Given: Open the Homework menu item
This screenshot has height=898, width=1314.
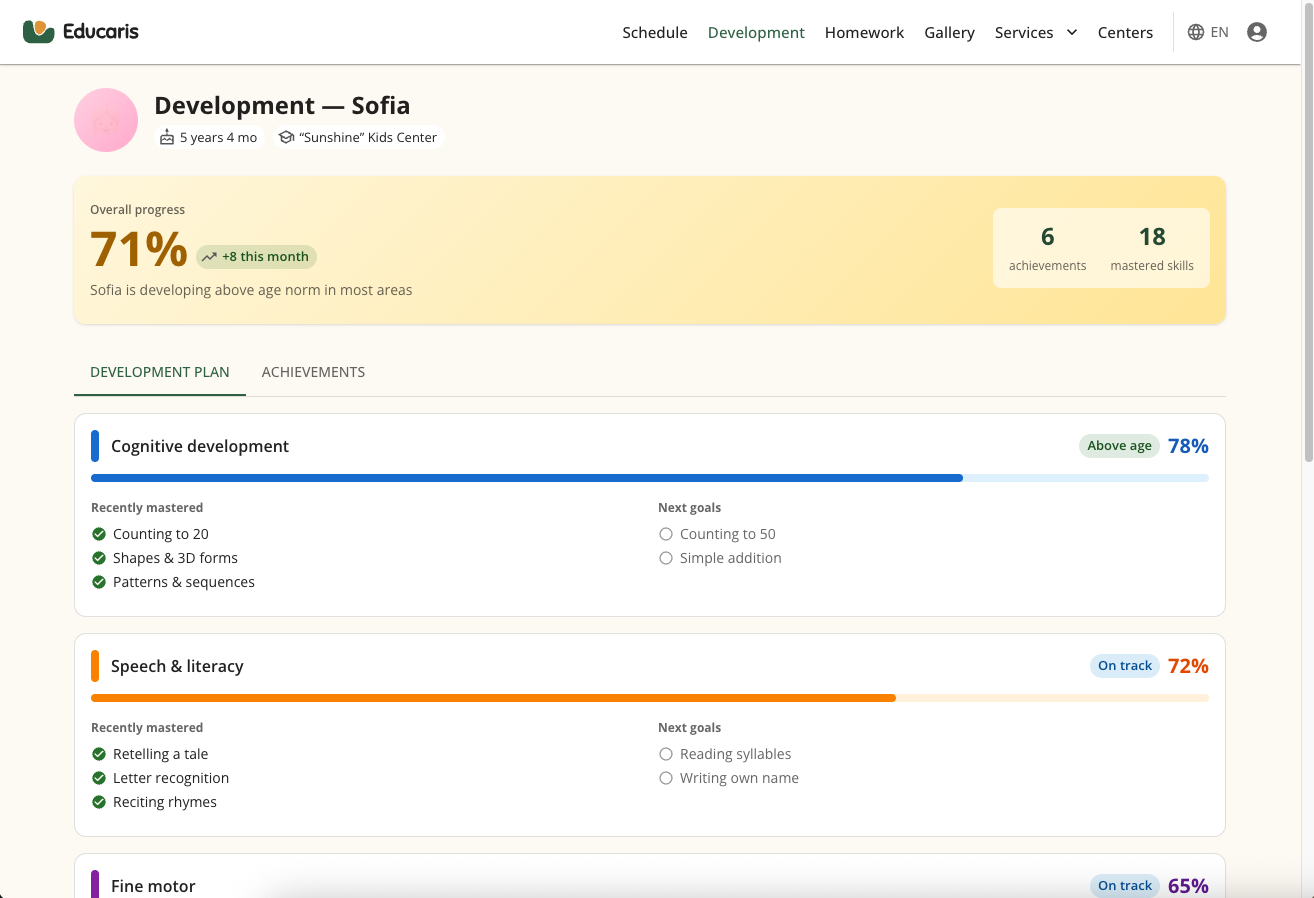Looking at the screenshot, I should (x=864, y=32).
